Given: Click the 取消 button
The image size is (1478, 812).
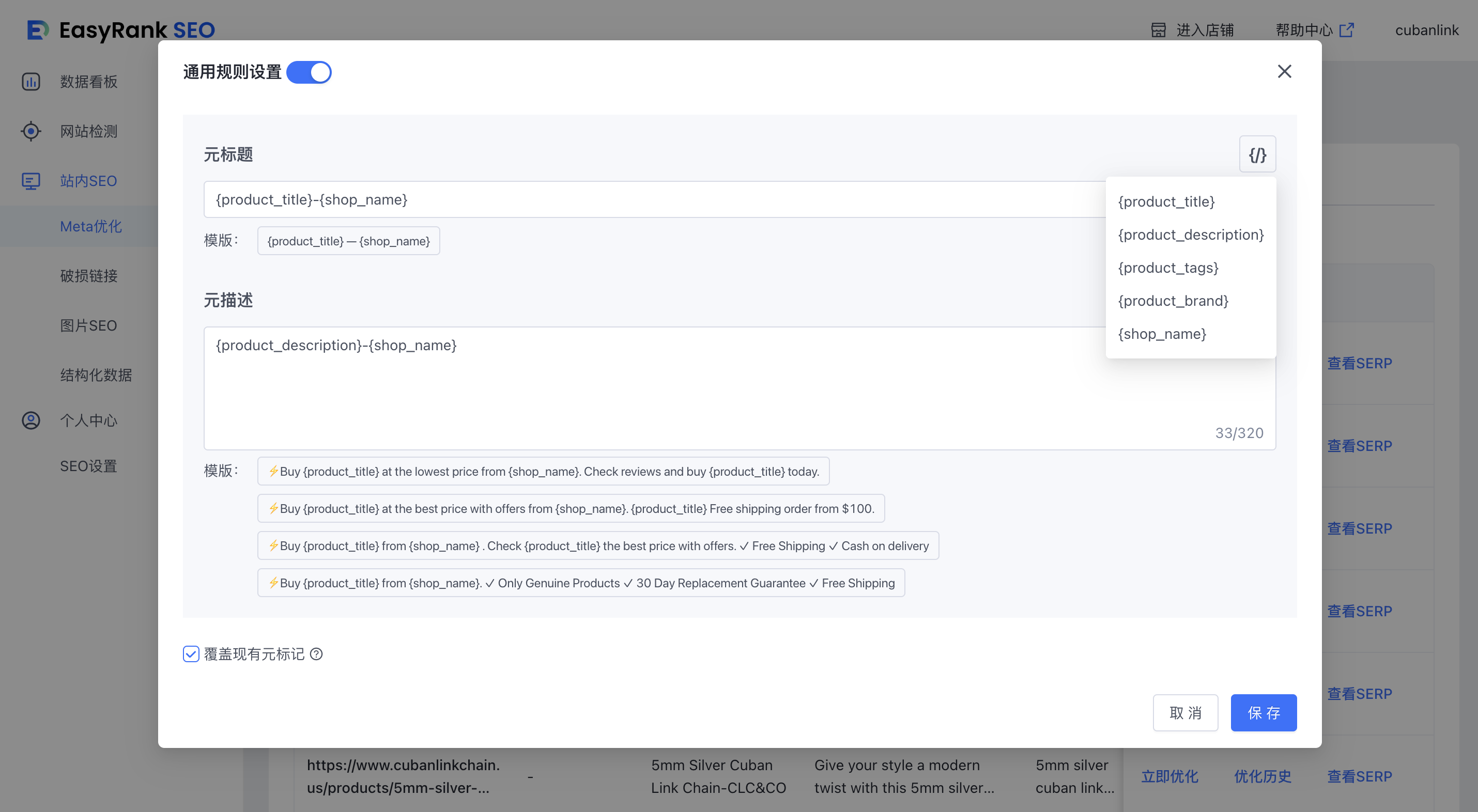Looking at the screenshot, I should [1186, 713].
